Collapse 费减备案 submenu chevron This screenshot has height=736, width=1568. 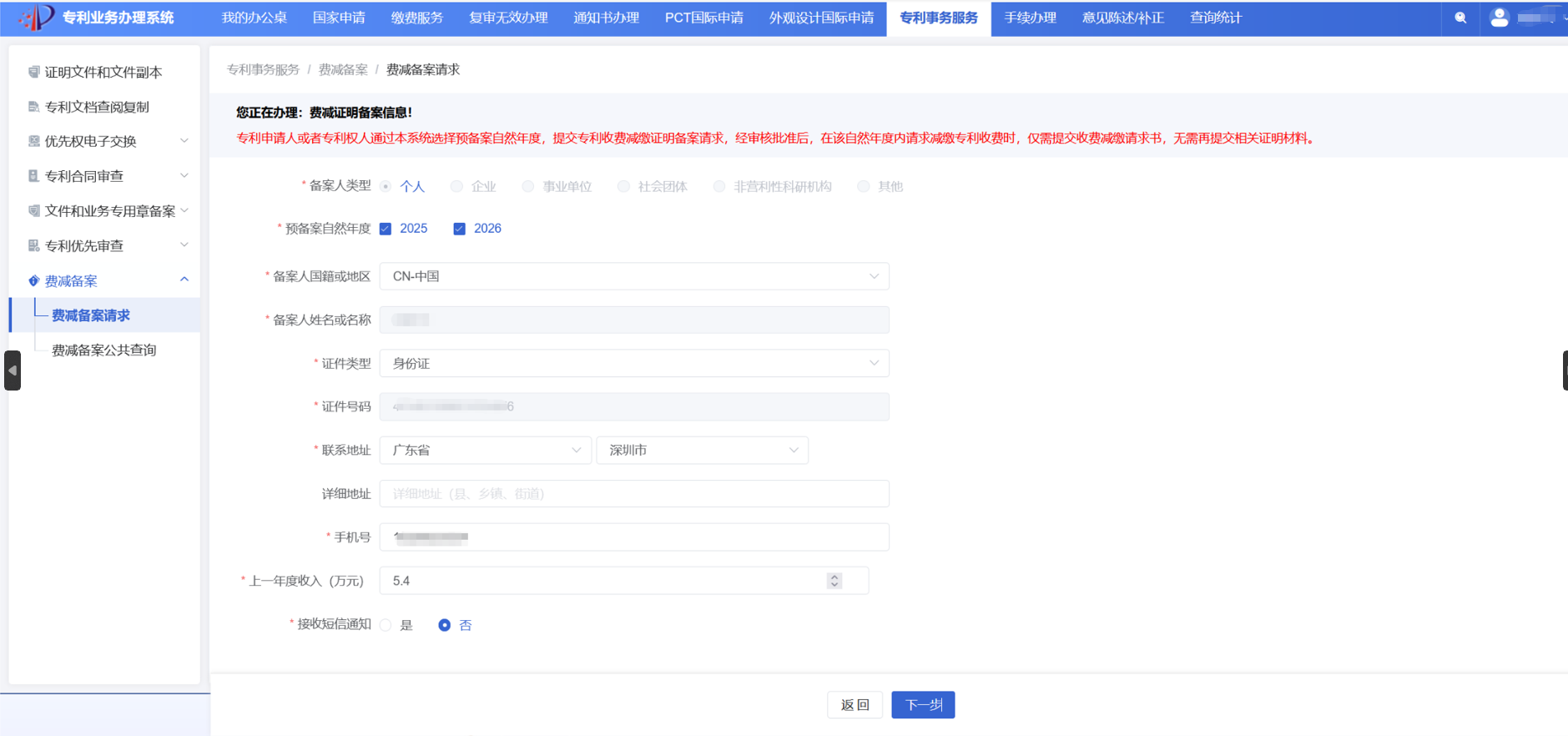(184, 280)
